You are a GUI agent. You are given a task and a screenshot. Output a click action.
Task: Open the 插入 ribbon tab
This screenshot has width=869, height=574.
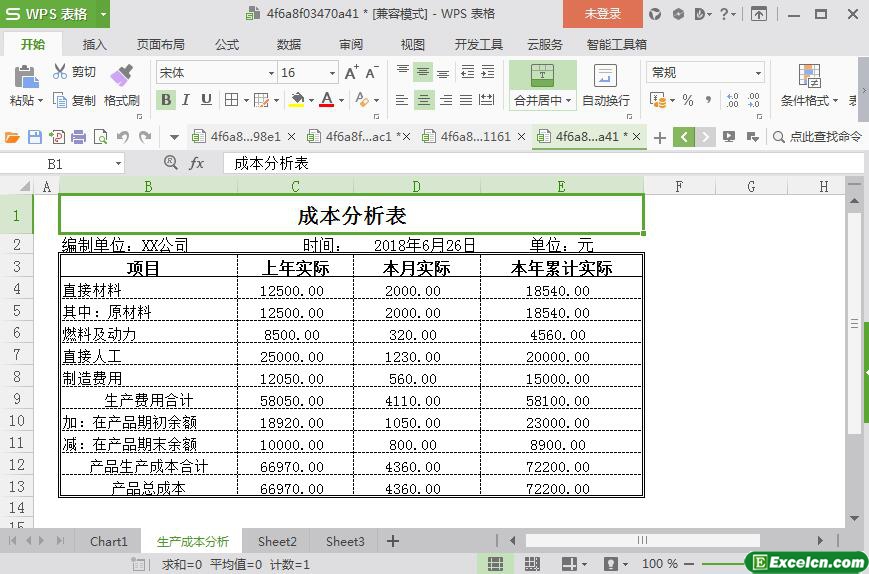(x=94, y=44)
